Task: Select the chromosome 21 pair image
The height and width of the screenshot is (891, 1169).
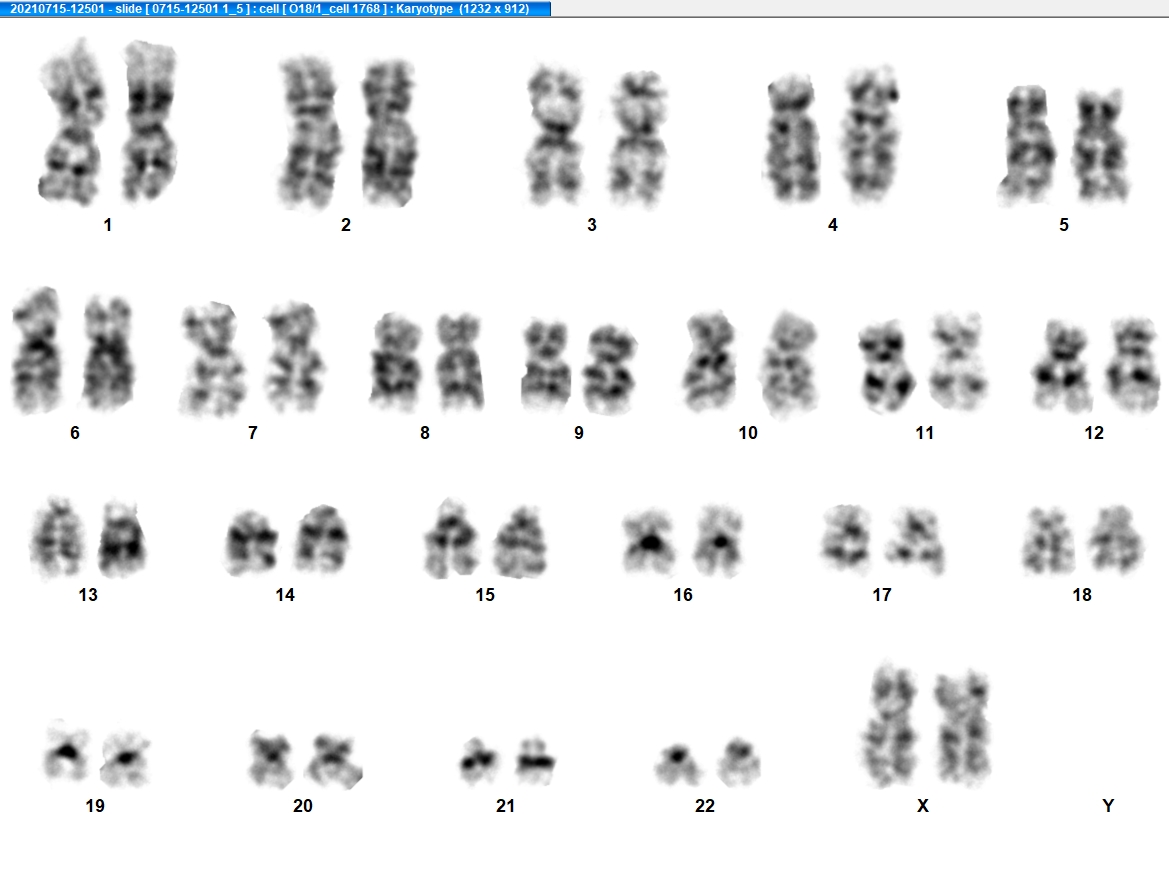Action: 507,761
